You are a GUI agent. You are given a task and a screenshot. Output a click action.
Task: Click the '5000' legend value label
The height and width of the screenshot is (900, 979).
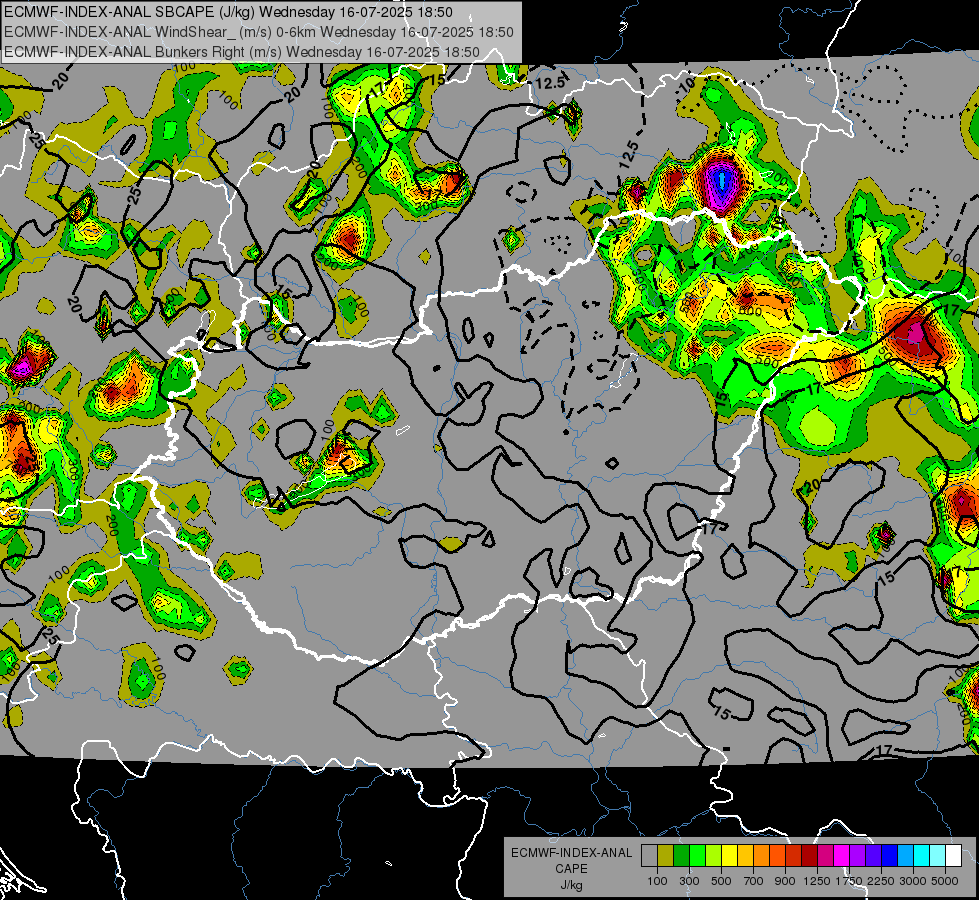tap(945, 881)
